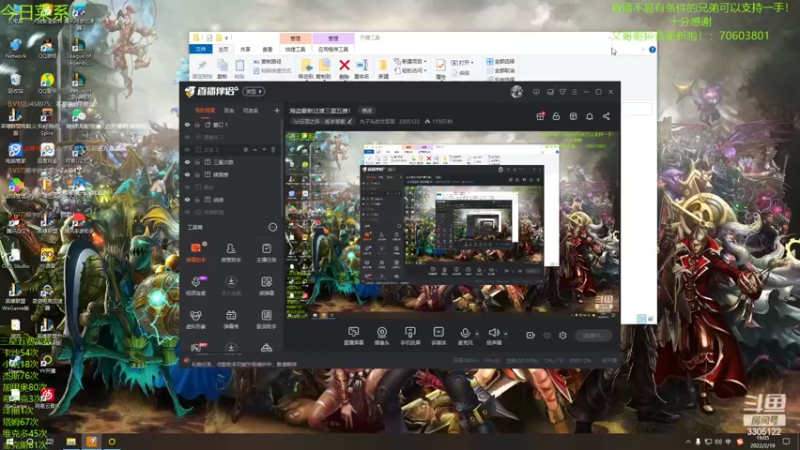Viewport: 800px width, 450px height.
Task: Open the quick access toolbar dropdown in Explorer
Action: tap(227, 38)
